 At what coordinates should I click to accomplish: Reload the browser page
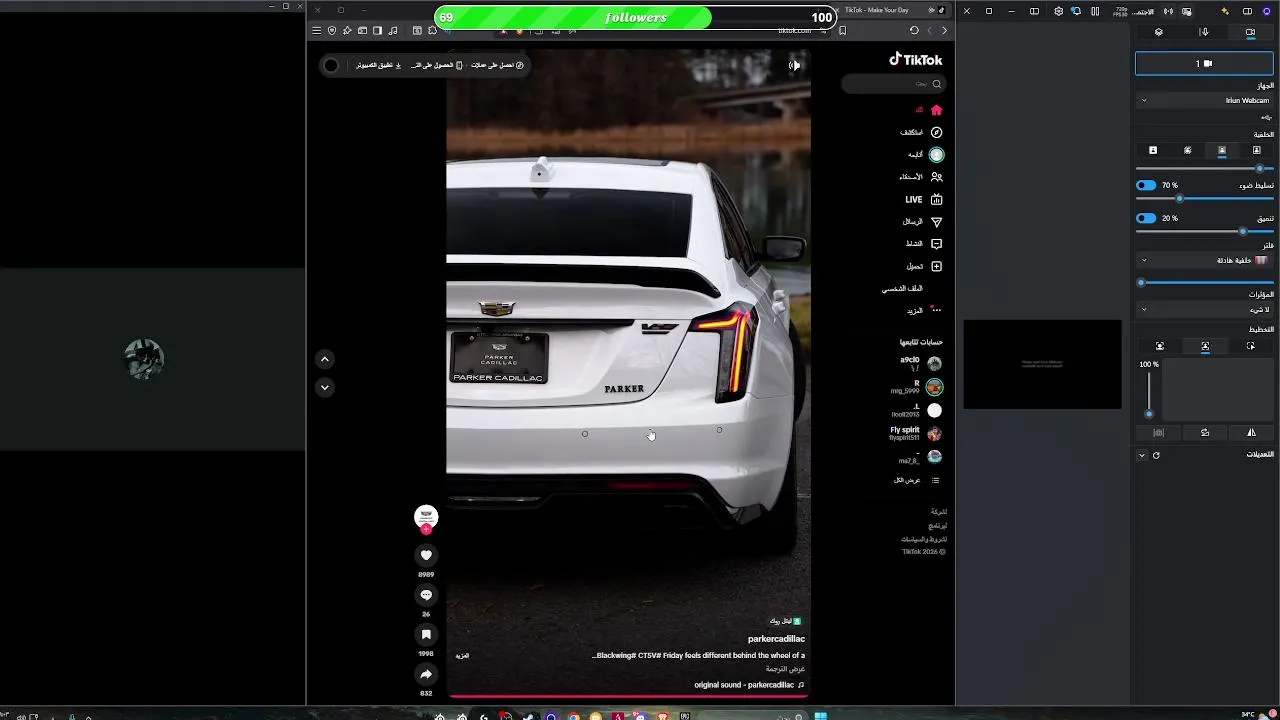914,31
